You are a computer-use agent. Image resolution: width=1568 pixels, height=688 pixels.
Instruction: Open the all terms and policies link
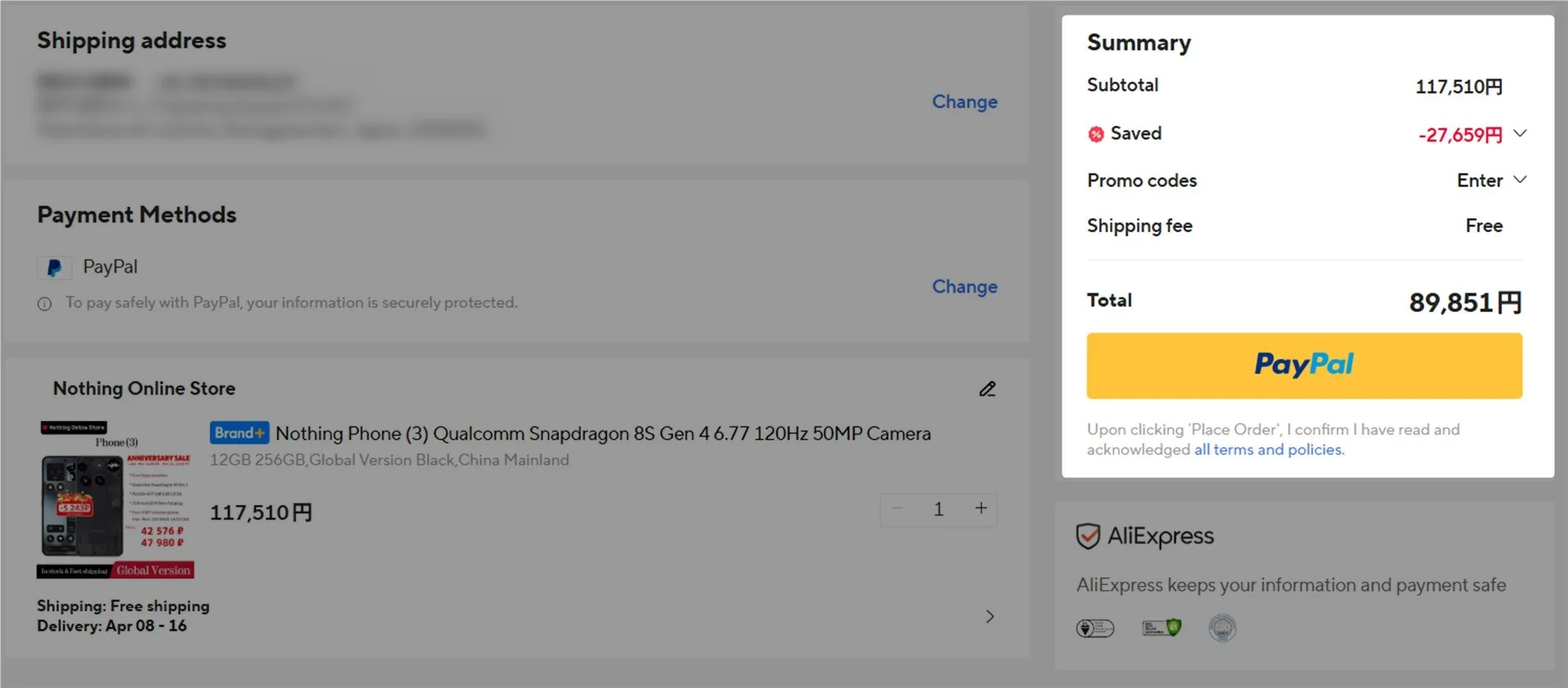coord(1268,449)
